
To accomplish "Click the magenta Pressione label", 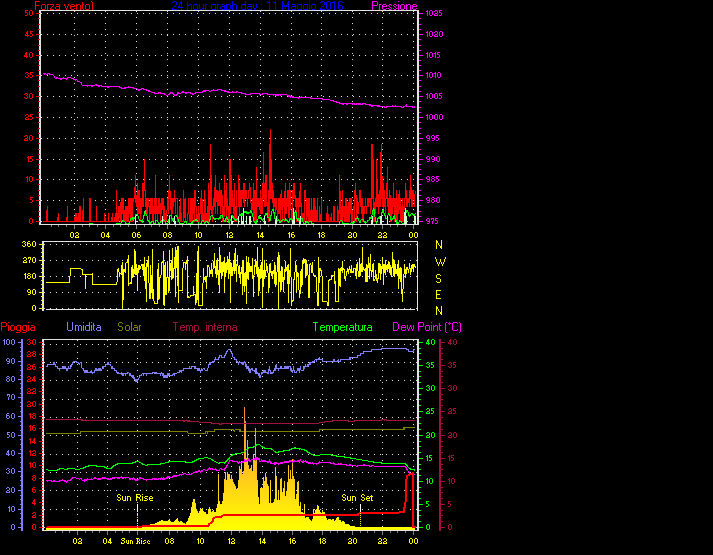I will (x=393, y=6).
